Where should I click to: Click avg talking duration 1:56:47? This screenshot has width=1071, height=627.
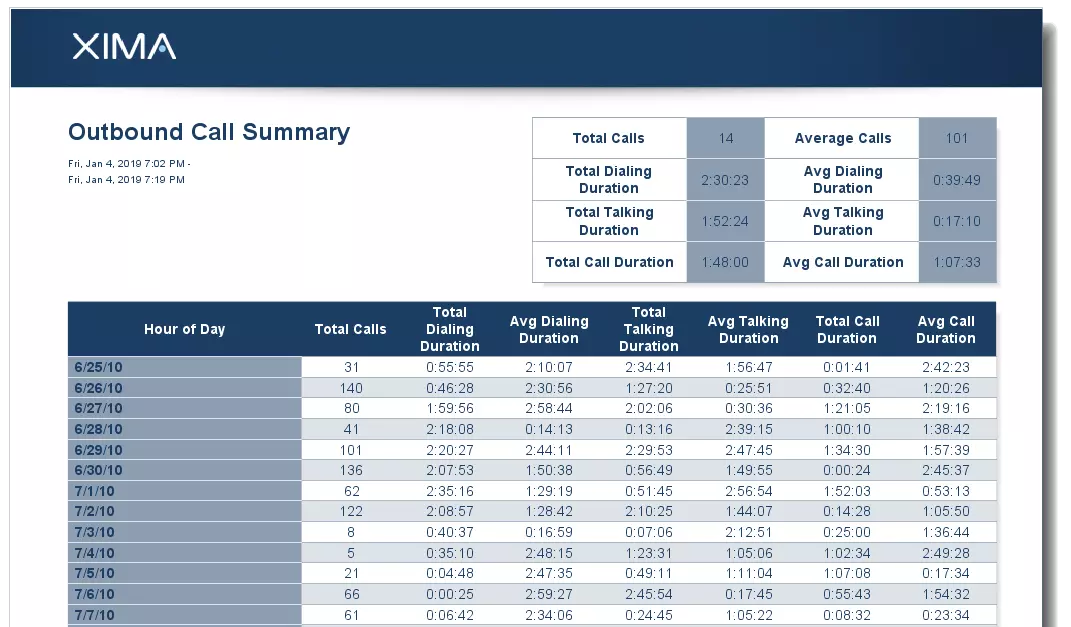(749, 367)
